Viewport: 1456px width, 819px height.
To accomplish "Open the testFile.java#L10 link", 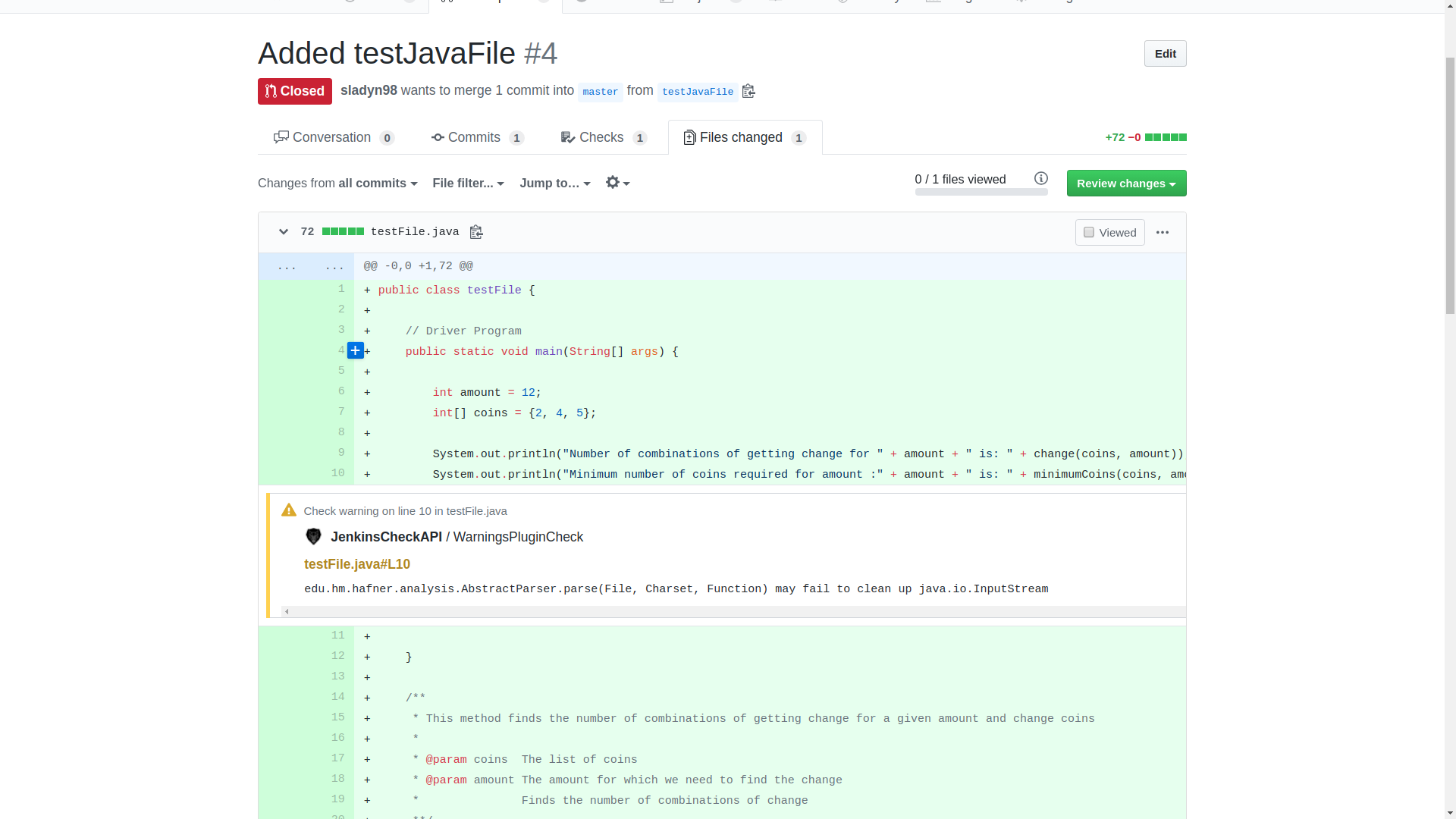I will 356,564.
